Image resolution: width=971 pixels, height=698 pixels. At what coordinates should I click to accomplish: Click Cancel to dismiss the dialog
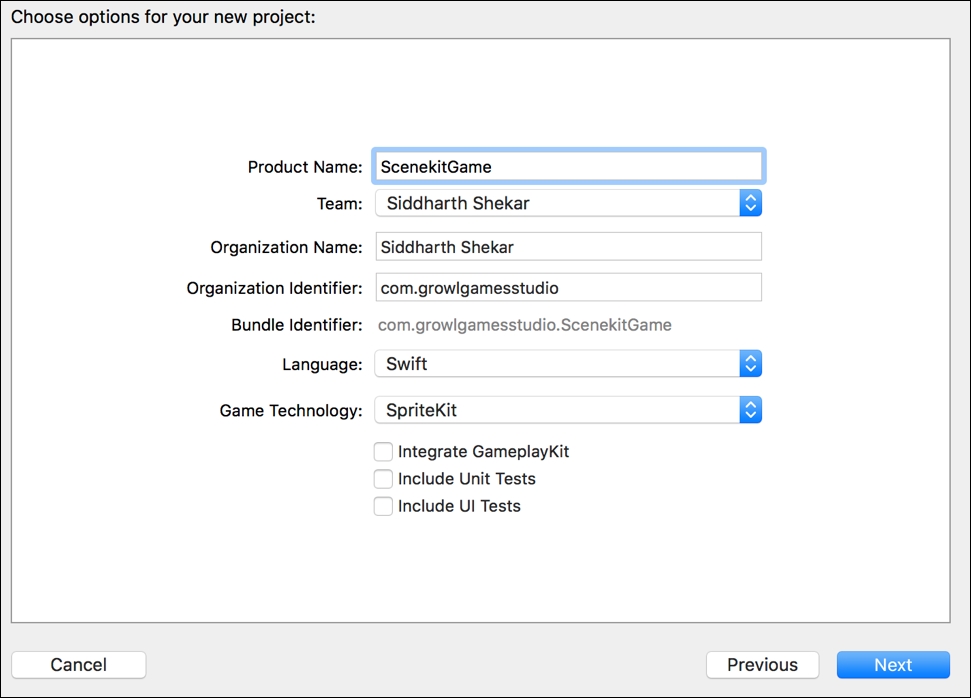pos(79,665)
